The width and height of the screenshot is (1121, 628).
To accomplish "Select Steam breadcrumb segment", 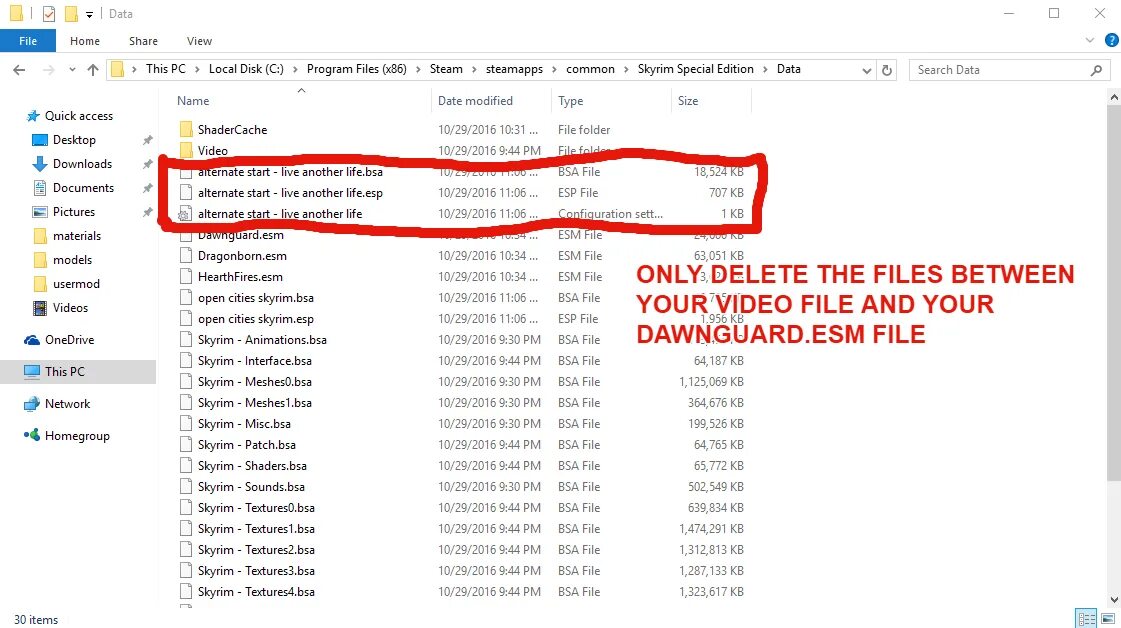I will coord(446,69).
